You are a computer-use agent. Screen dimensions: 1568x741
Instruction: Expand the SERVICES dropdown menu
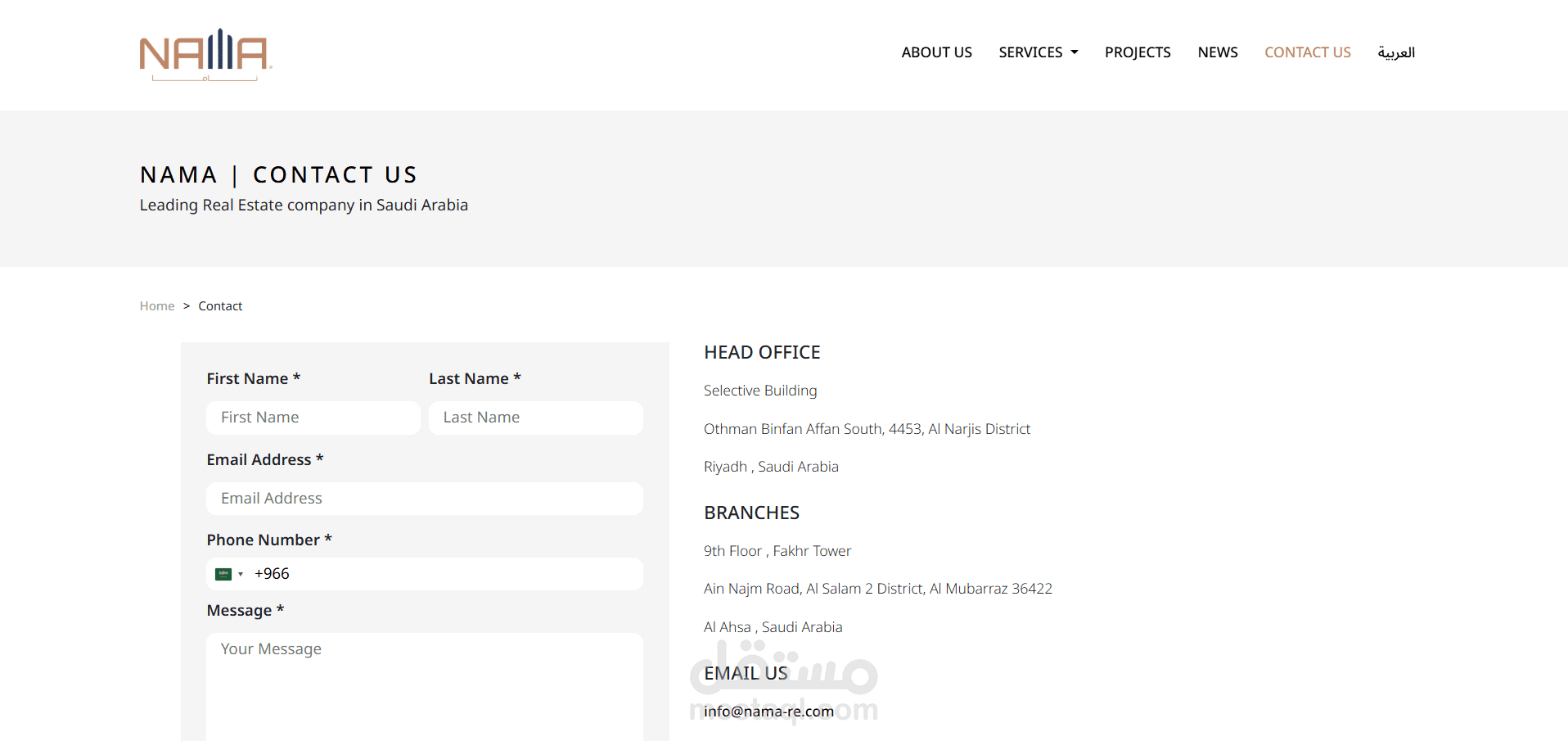point(1039,52)
